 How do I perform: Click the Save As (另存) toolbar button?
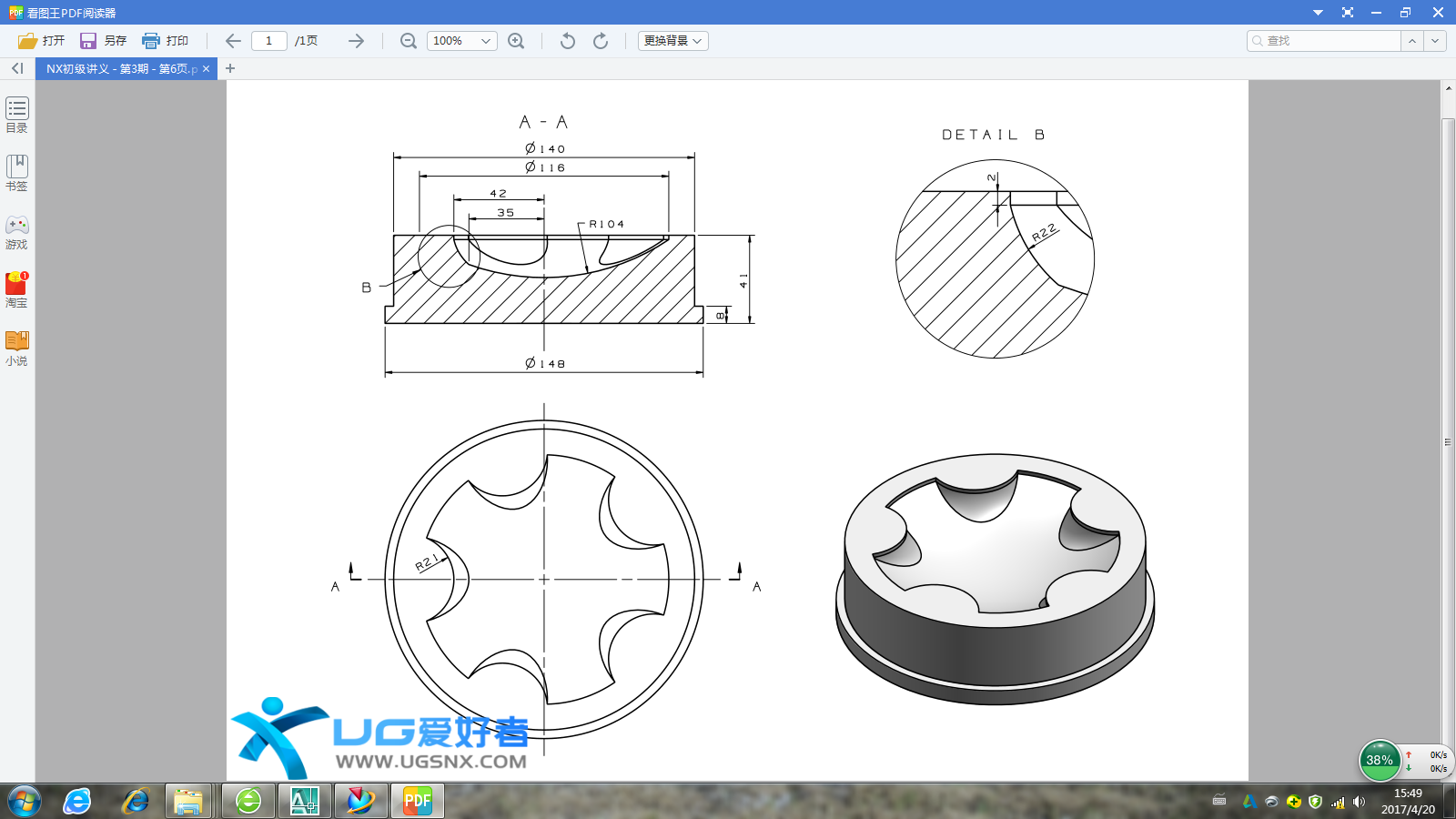(x=103, y=41)
